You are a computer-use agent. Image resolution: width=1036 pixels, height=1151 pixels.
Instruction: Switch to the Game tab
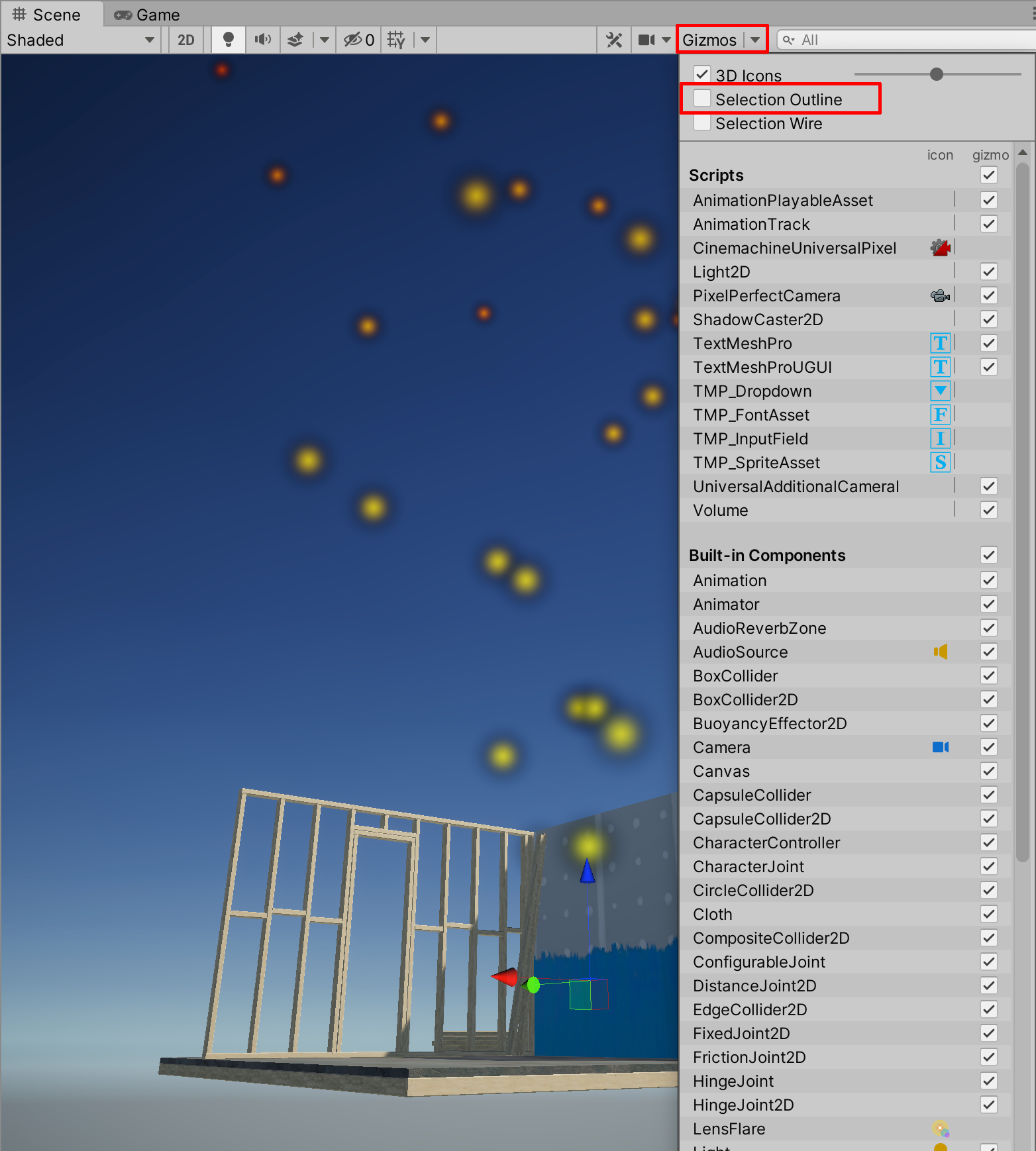click(x=147, y=15)
